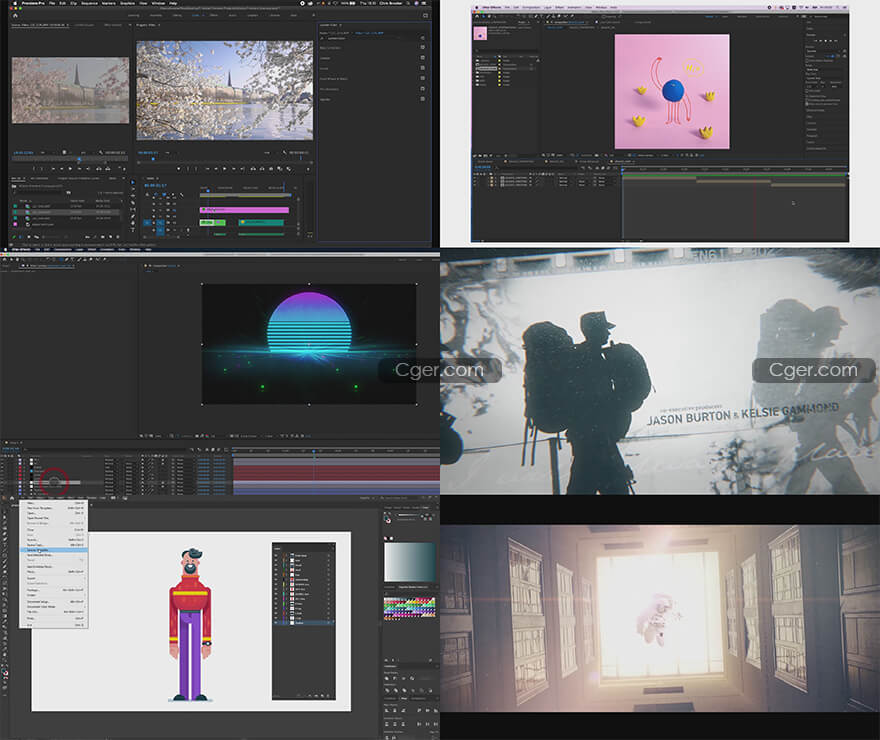Click the Home icon in the pink-comp After Effects window
Screen dimensions: 880x740
coord(478,16)
